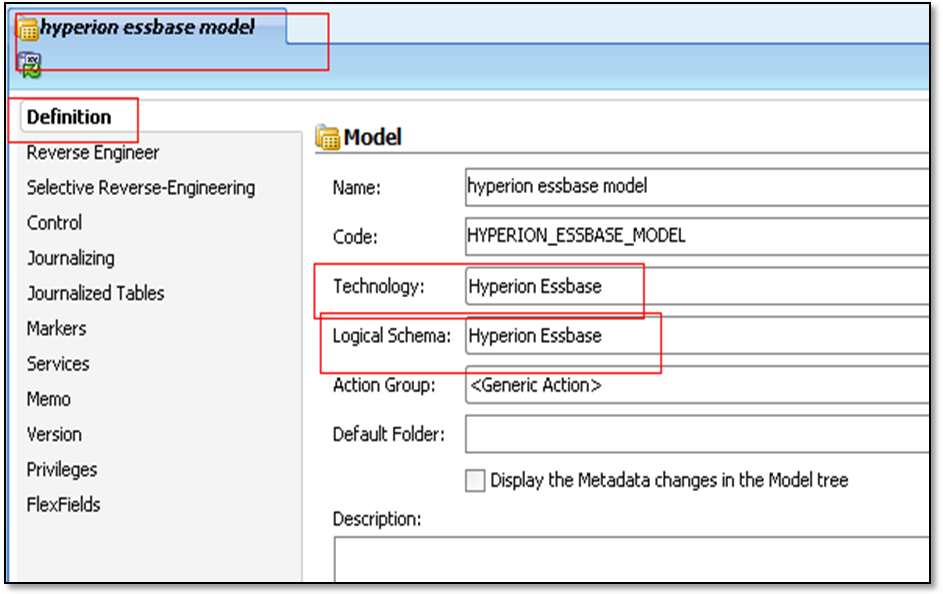Open the Memo tab
This screenshot has width=943, height=594.
click(49, 399)
